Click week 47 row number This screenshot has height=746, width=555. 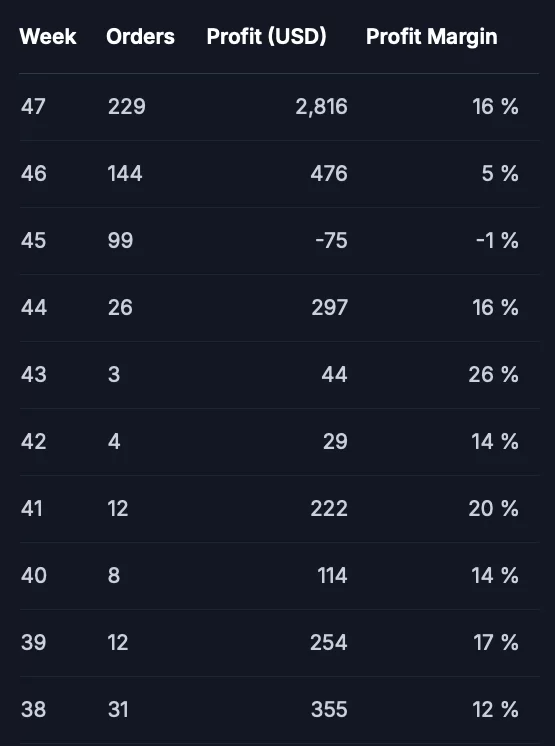[x=33, y=107]
